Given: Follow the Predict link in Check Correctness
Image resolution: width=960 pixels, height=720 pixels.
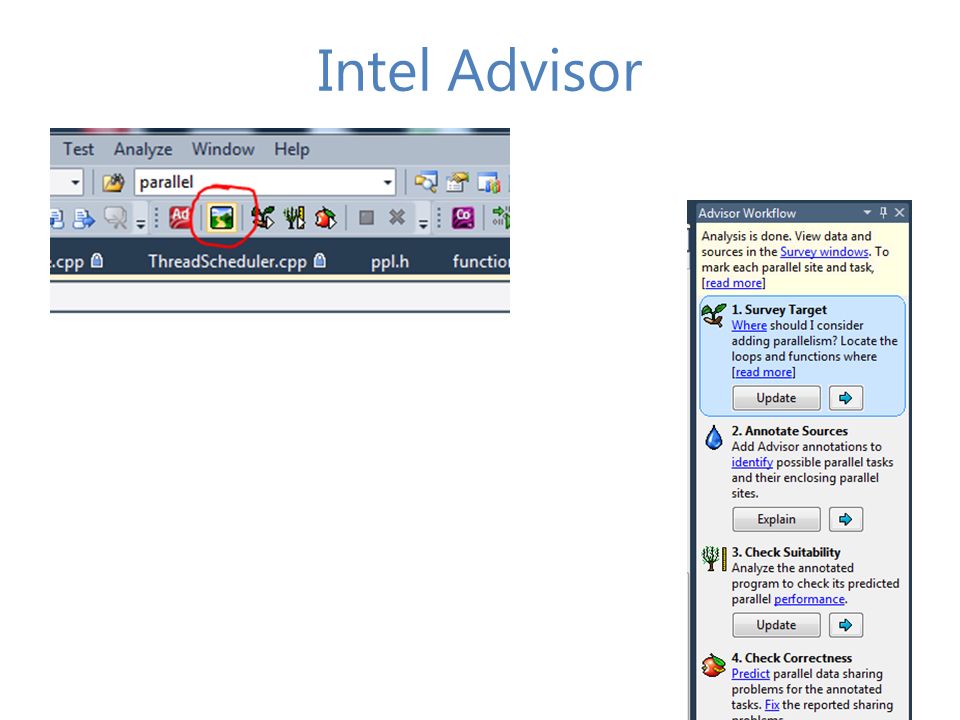Looking at the screenshot, I should point(750,673).
